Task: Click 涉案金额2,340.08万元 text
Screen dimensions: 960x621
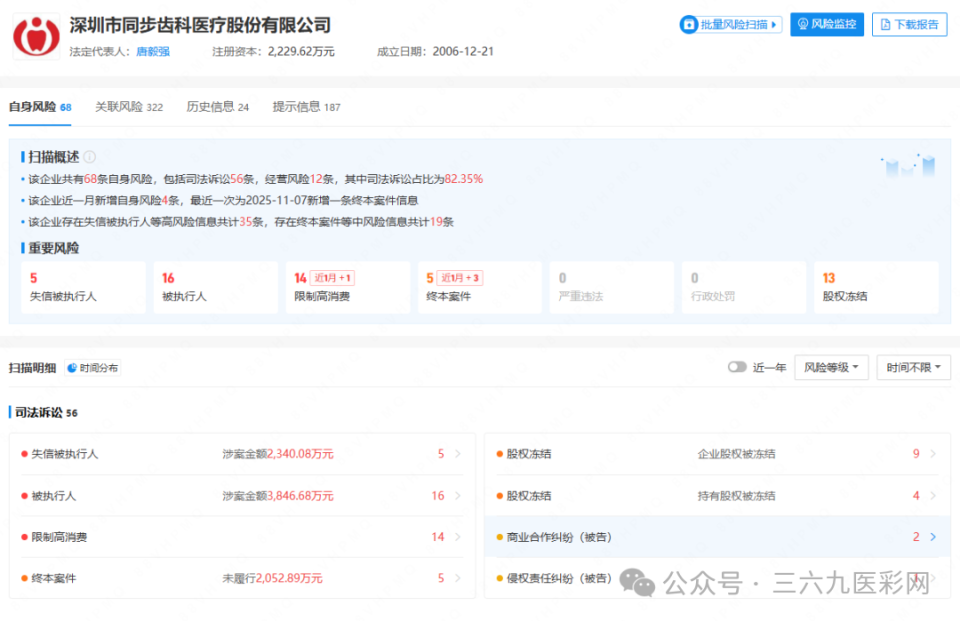Action: [x=278, y=454]
